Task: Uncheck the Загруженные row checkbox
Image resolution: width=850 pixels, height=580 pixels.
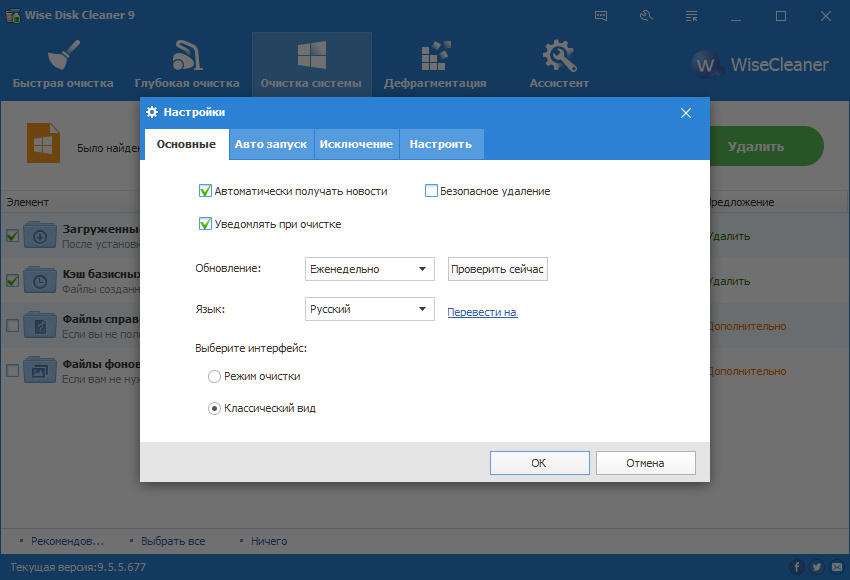Action: tap(12, 235)
